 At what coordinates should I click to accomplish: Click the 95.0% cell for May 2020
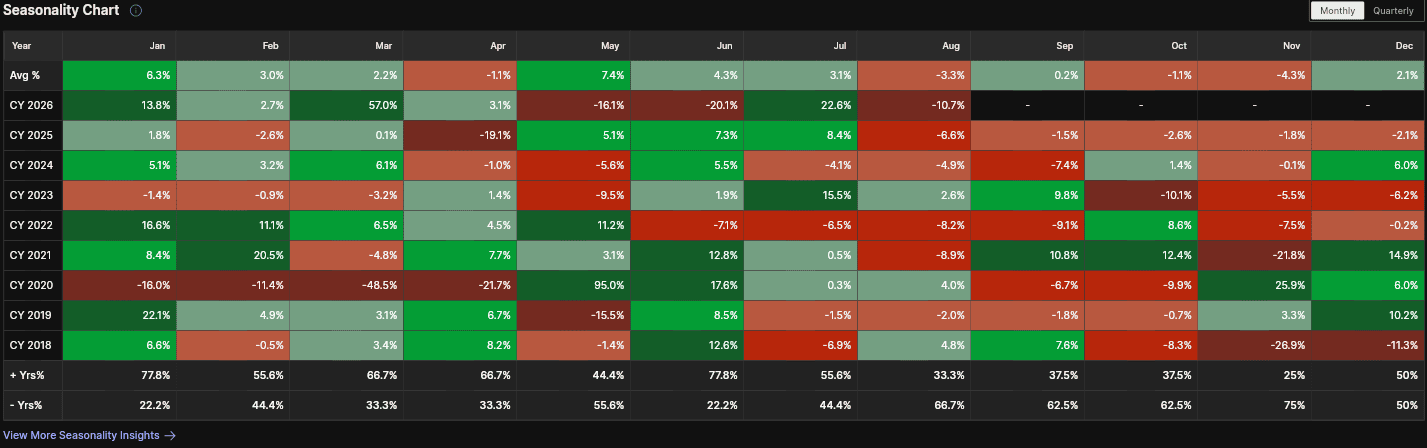pyautogui.click(x=573, y=285)
